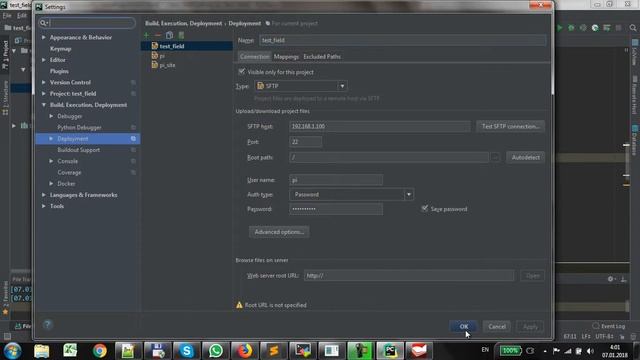The image size is (640, 360).
Task: Open WhatsApp from the taskbar
Action: tap(216, 351)
